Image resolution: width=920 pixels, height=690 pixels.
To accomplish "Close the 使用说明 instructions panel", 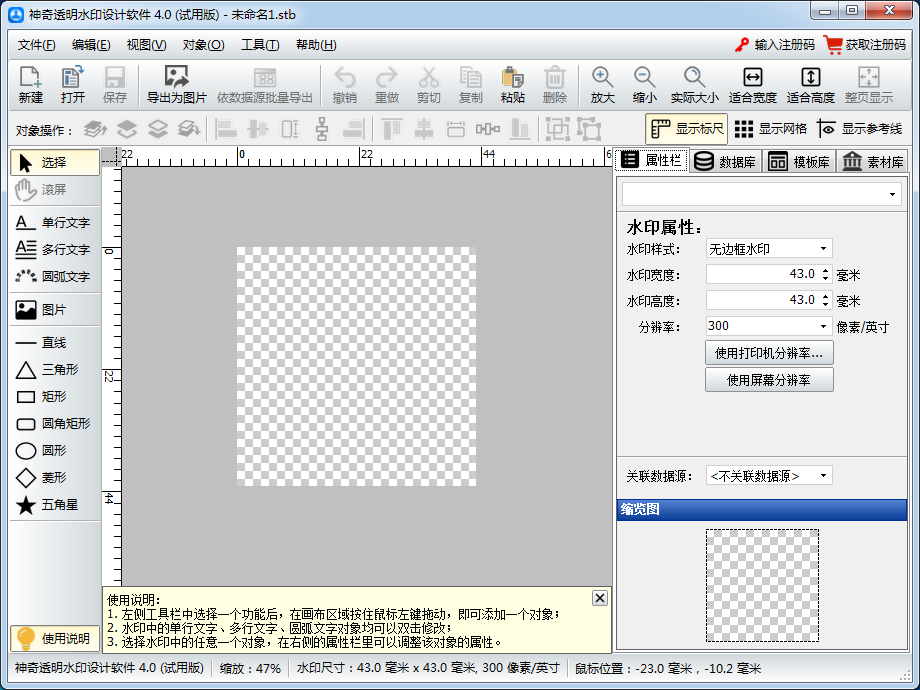I will tap(599, 597).
